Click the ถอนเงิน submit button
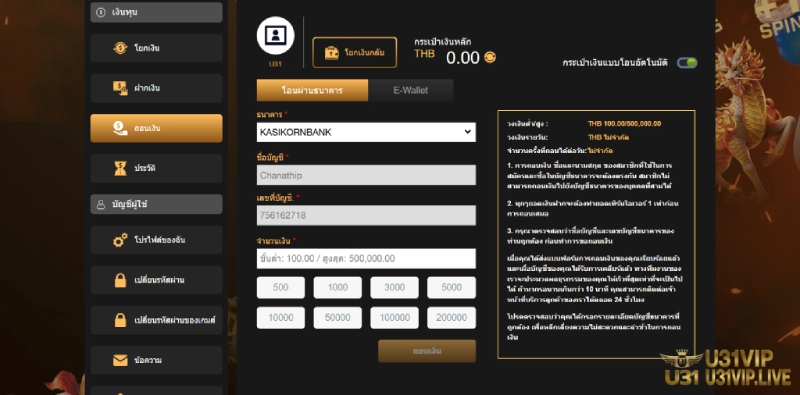This screenshot has height=395, width=800. click(x=427, y=351)
